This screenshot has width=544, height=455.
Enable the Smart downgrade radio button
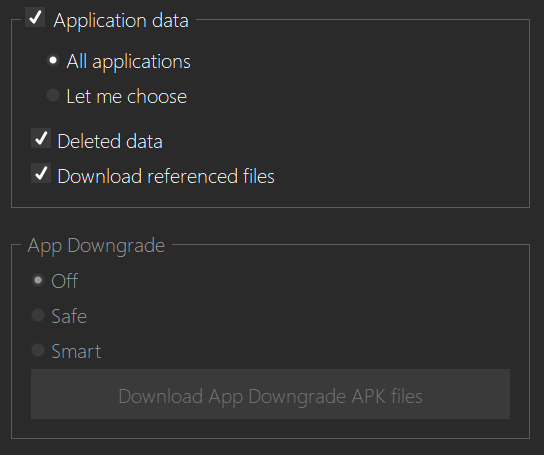pos(38,350)
